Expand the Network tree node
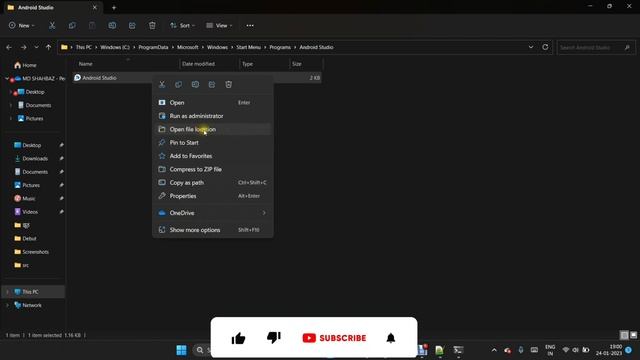 click(7, 305)
